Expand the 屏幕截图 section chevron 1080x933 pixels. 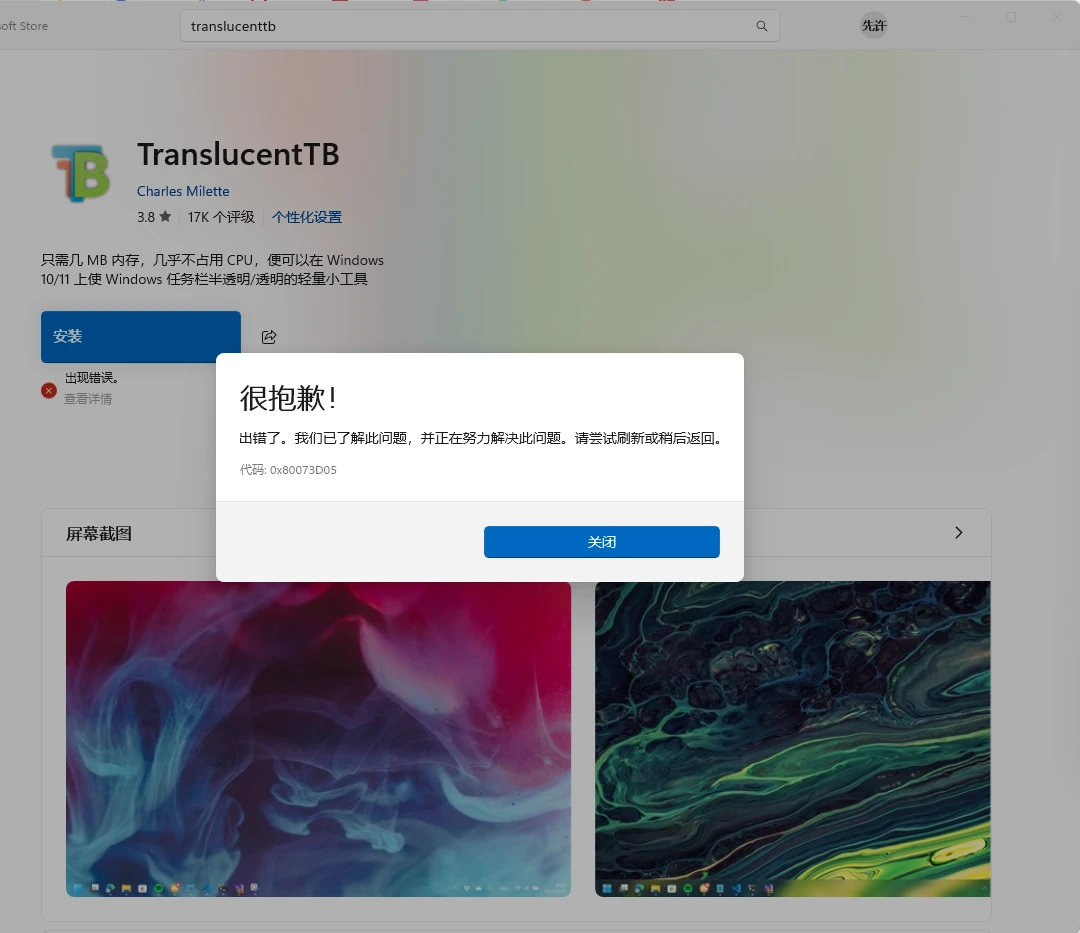(959, 533)
